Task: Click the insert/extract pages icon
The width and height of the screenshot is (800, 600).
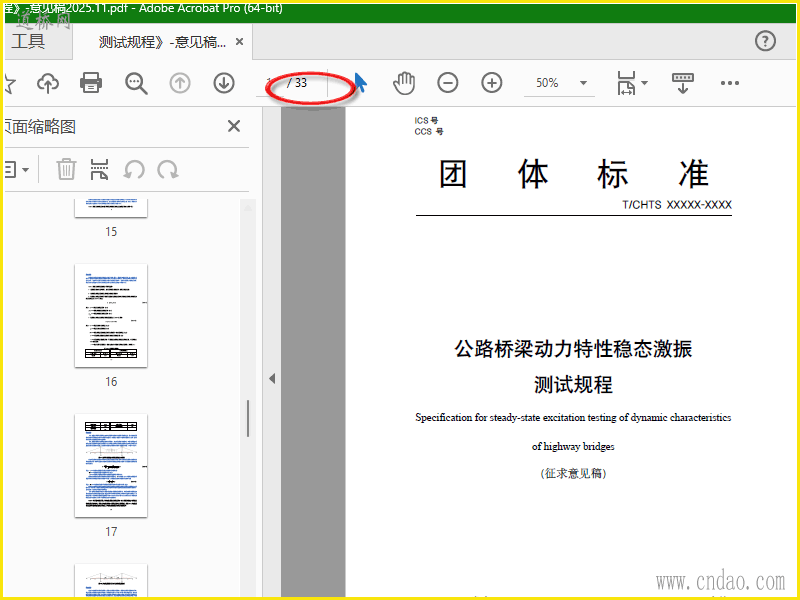Action: point(99,169)
